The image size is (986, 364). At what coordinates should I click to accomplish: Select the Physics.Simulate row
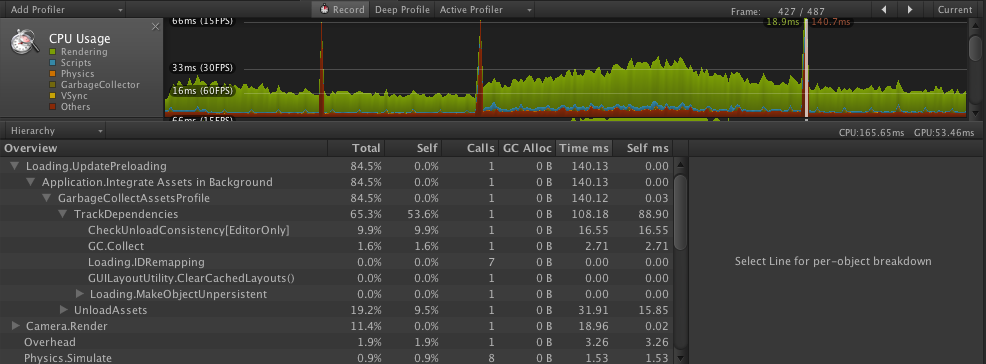(x=336, y=358)
